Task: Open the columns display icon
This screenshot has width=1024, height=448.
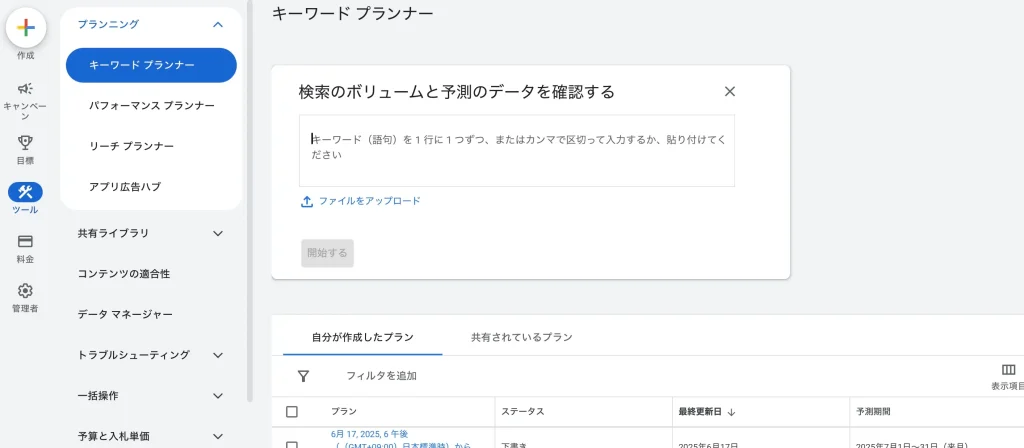Action: [1008, 370]
